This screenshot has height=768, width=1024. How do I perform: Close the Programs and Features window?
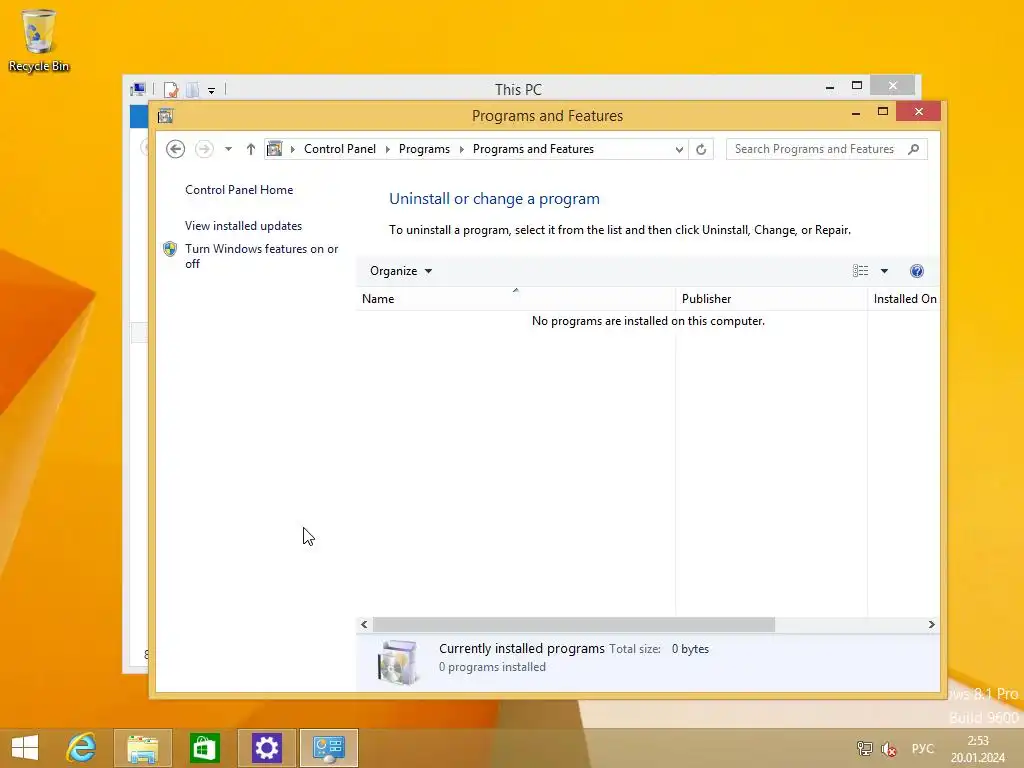tap(918, 112)
